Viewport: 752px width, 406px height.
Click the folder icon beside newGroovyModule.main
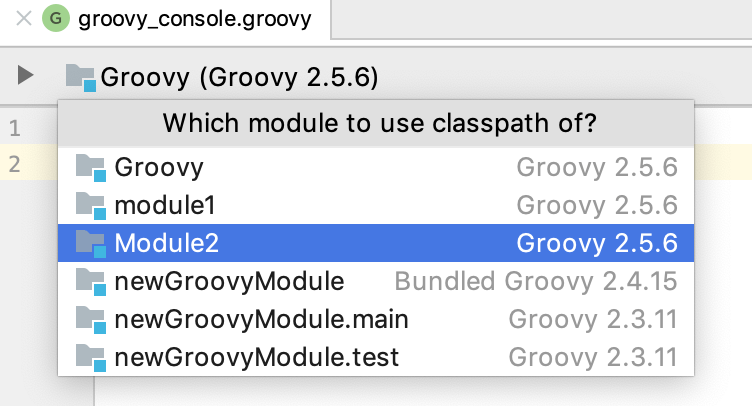[92, 320]
